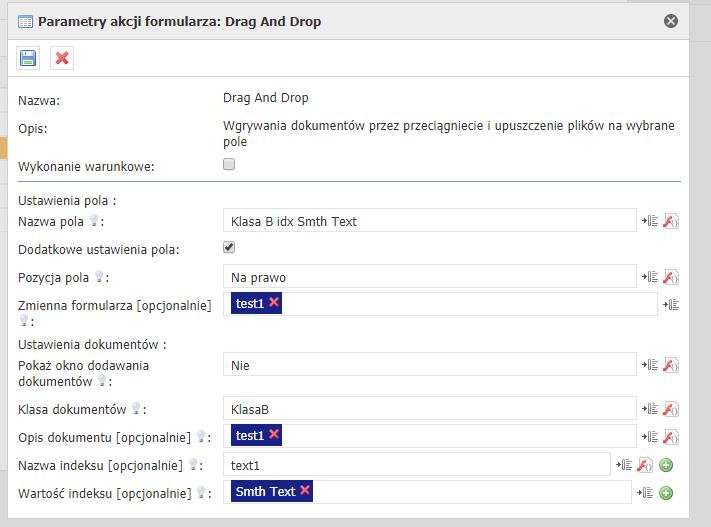
Task: Click hint bulb next to Klasa dokumentów
Action: pos(136,409)
